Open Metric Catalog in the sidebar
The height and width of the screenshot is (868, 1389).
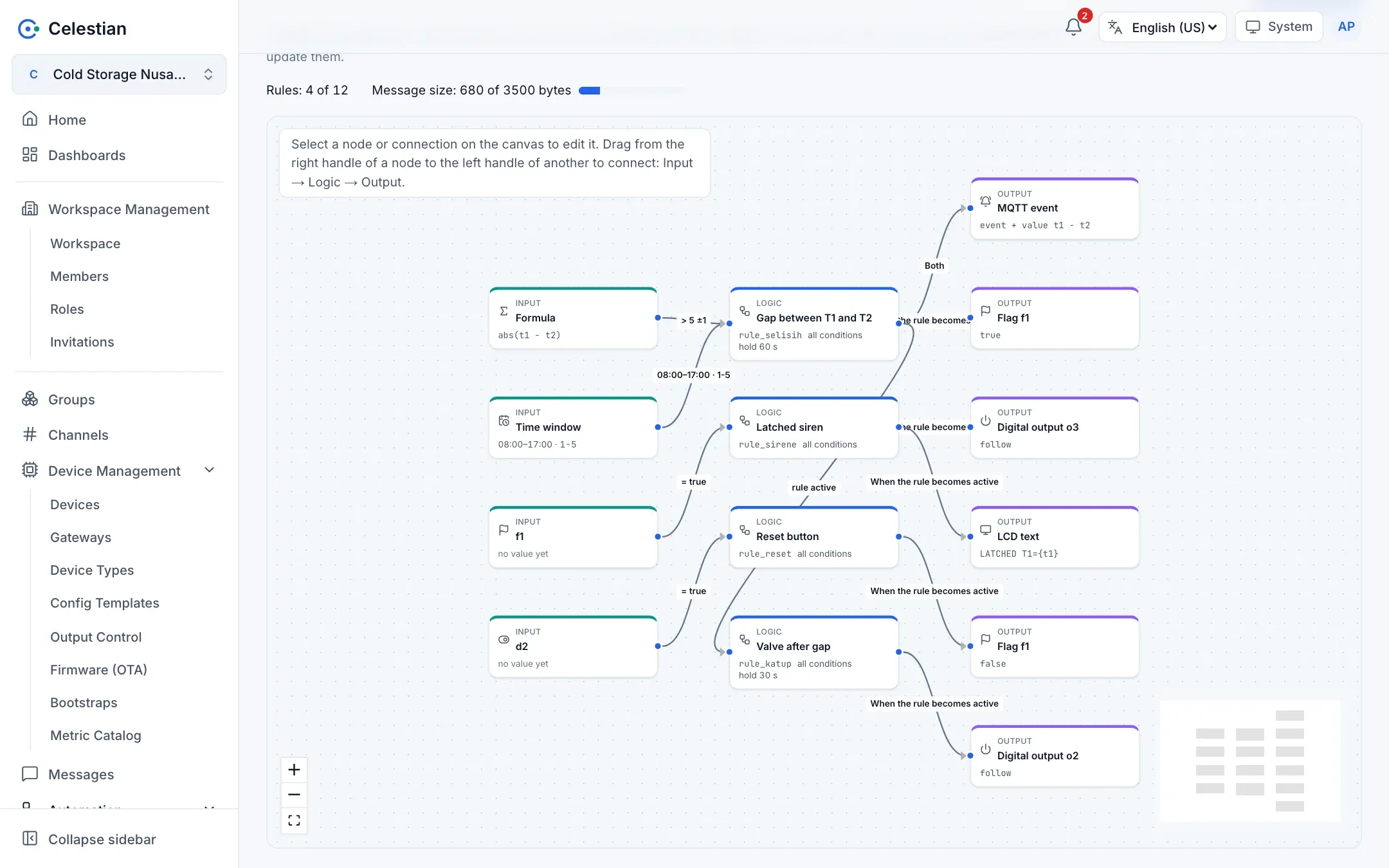point(95,735)
